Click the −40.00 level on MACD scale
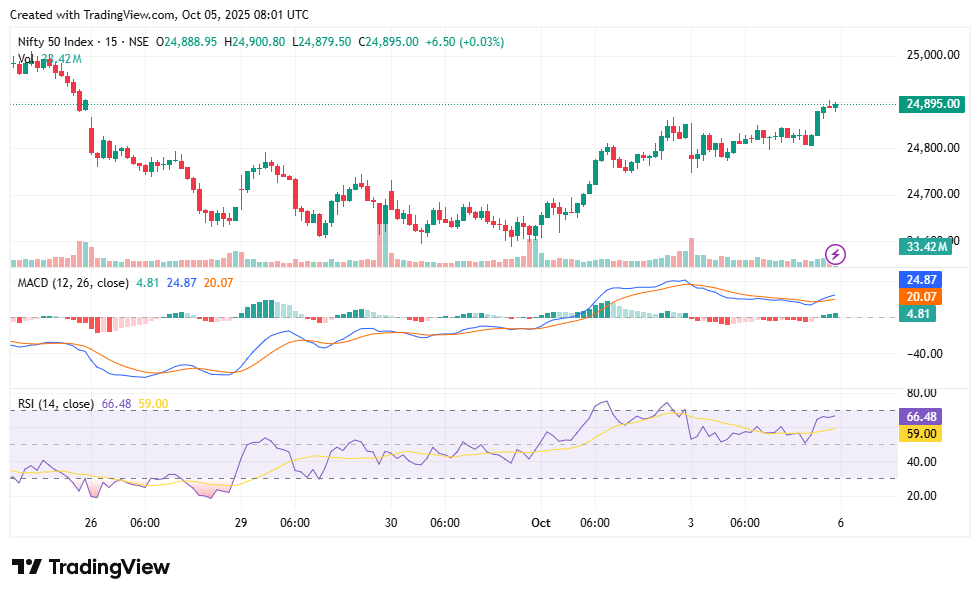This screenshot has height=597, width=980. pos(925,353)
